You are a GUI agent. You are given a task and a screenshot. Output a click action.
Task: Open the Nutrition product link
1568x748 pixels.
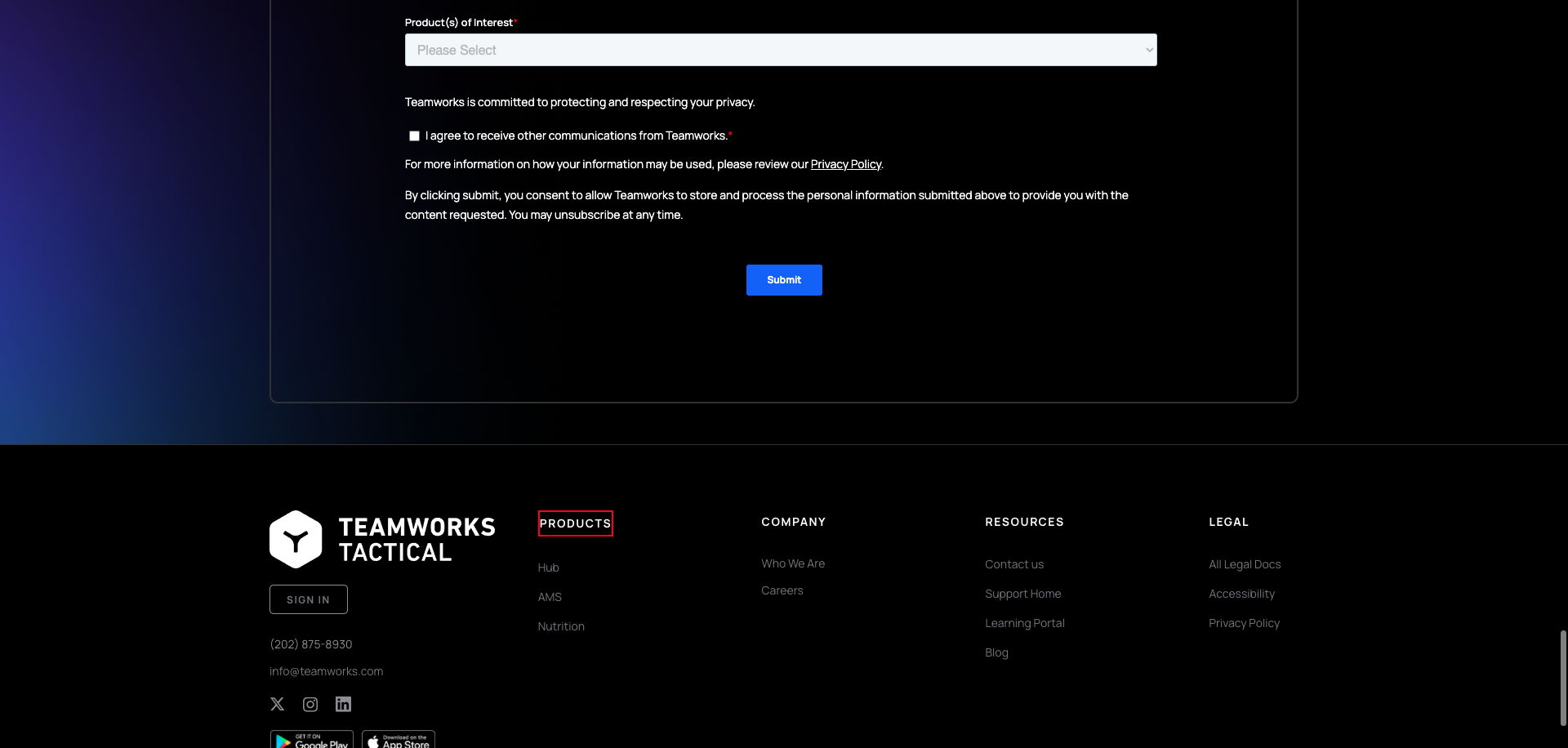coord(561,626)
